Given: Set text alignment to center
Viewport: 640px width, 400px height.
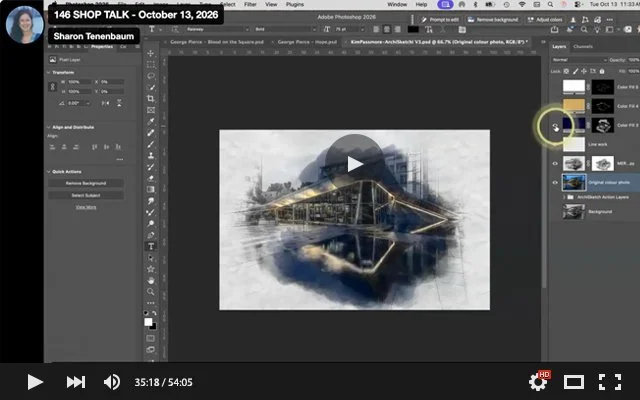Looking at the screenshot, I should (x=387, y=29).
